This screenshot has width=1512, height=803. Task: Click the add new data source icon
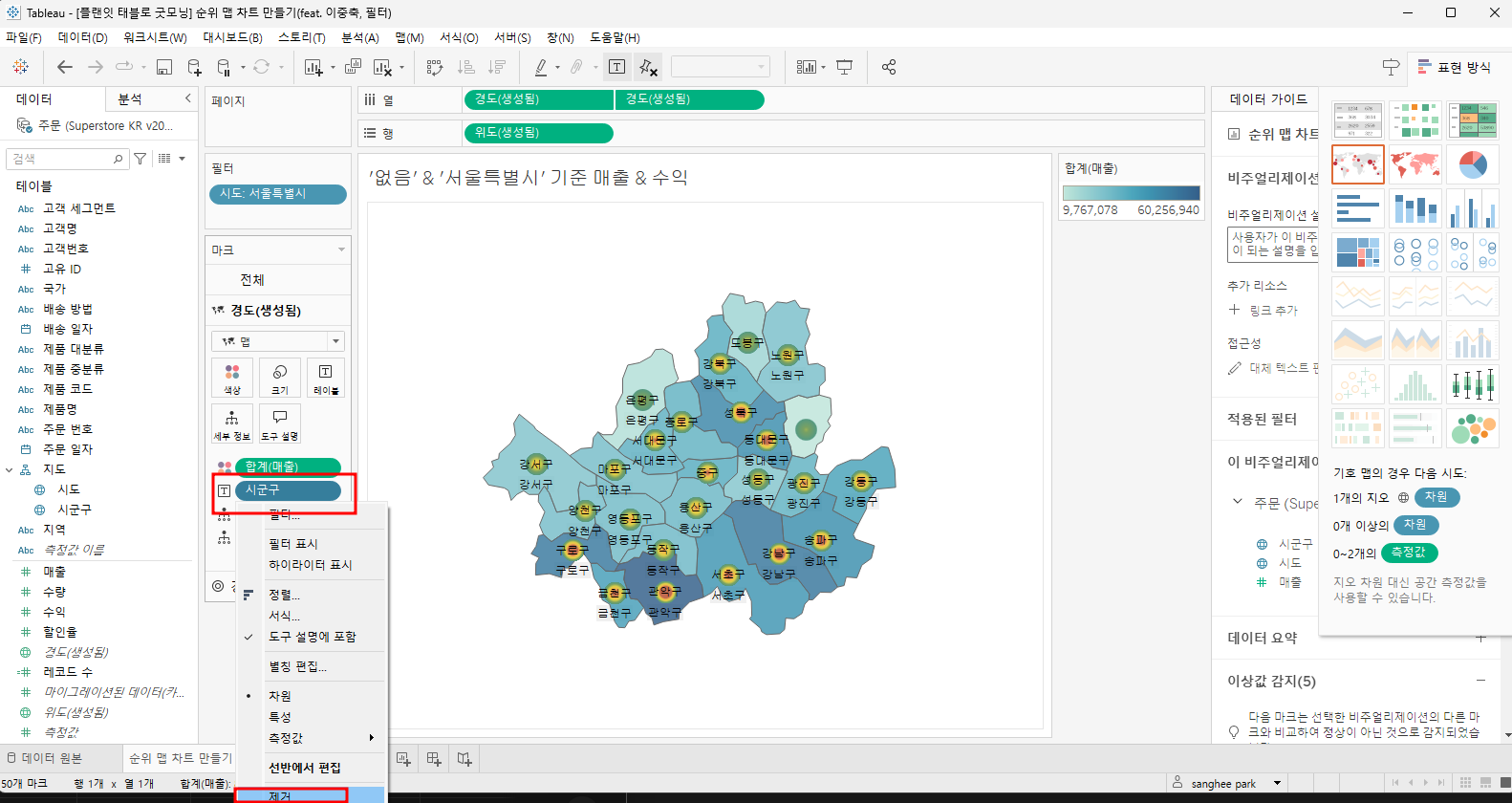(194, 67)
